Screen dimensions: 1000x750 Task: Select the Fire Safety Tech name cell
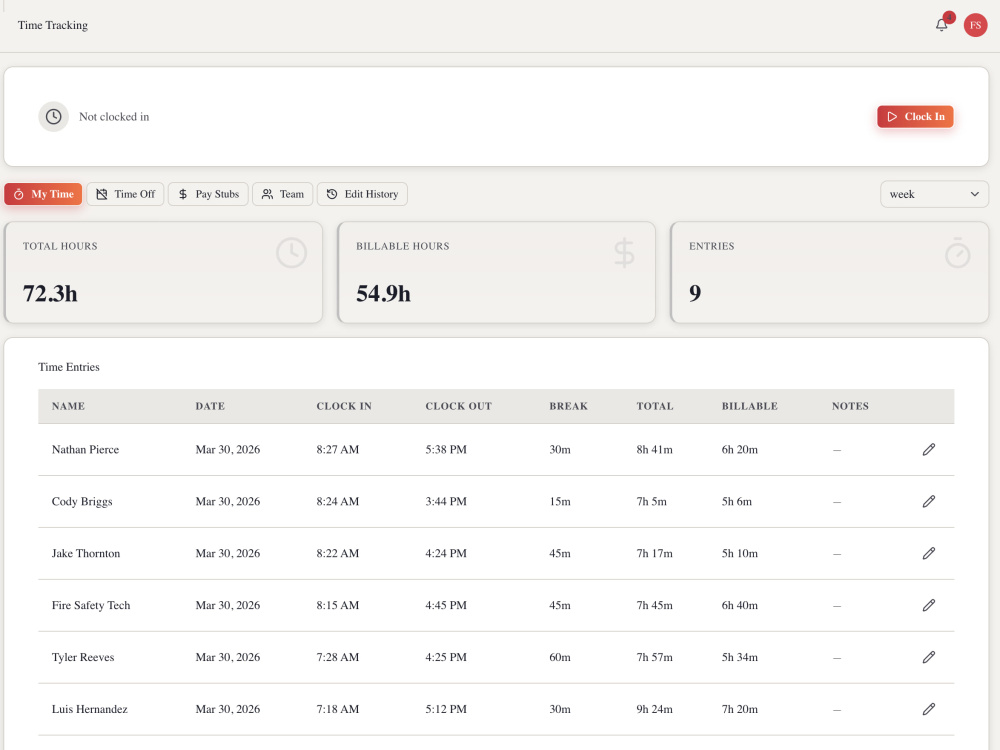pyautogui.click(x=91, y=605)
